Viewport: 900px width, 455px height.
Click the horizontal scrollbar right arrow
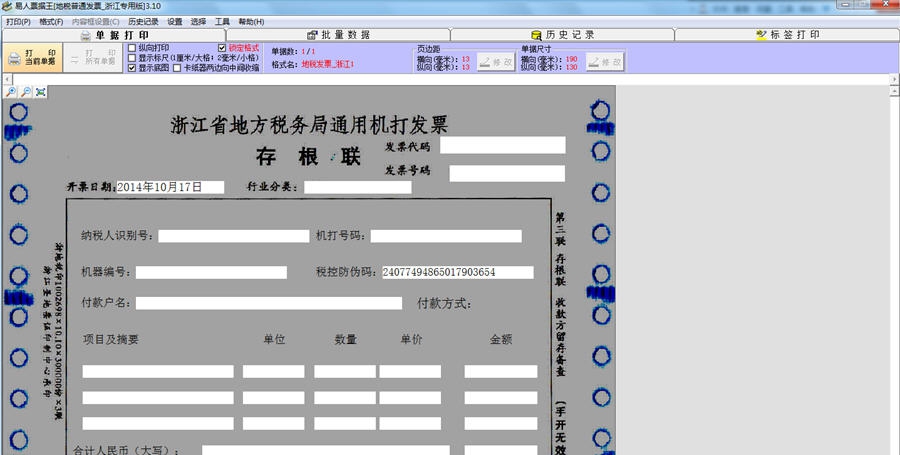pyautogui.click(x=895, y=79)
